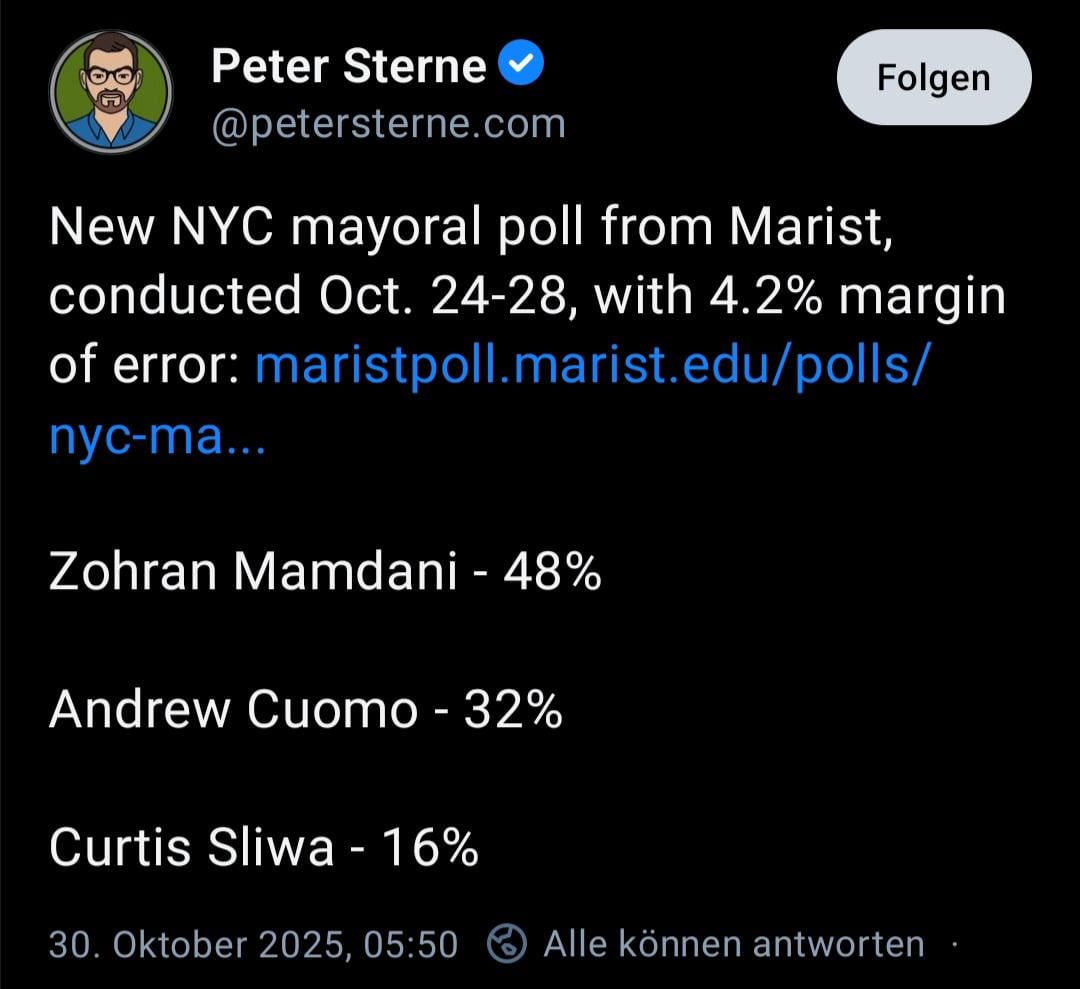
Task: Click the dot separator after reply setting
Action: [x=955, y=944]
